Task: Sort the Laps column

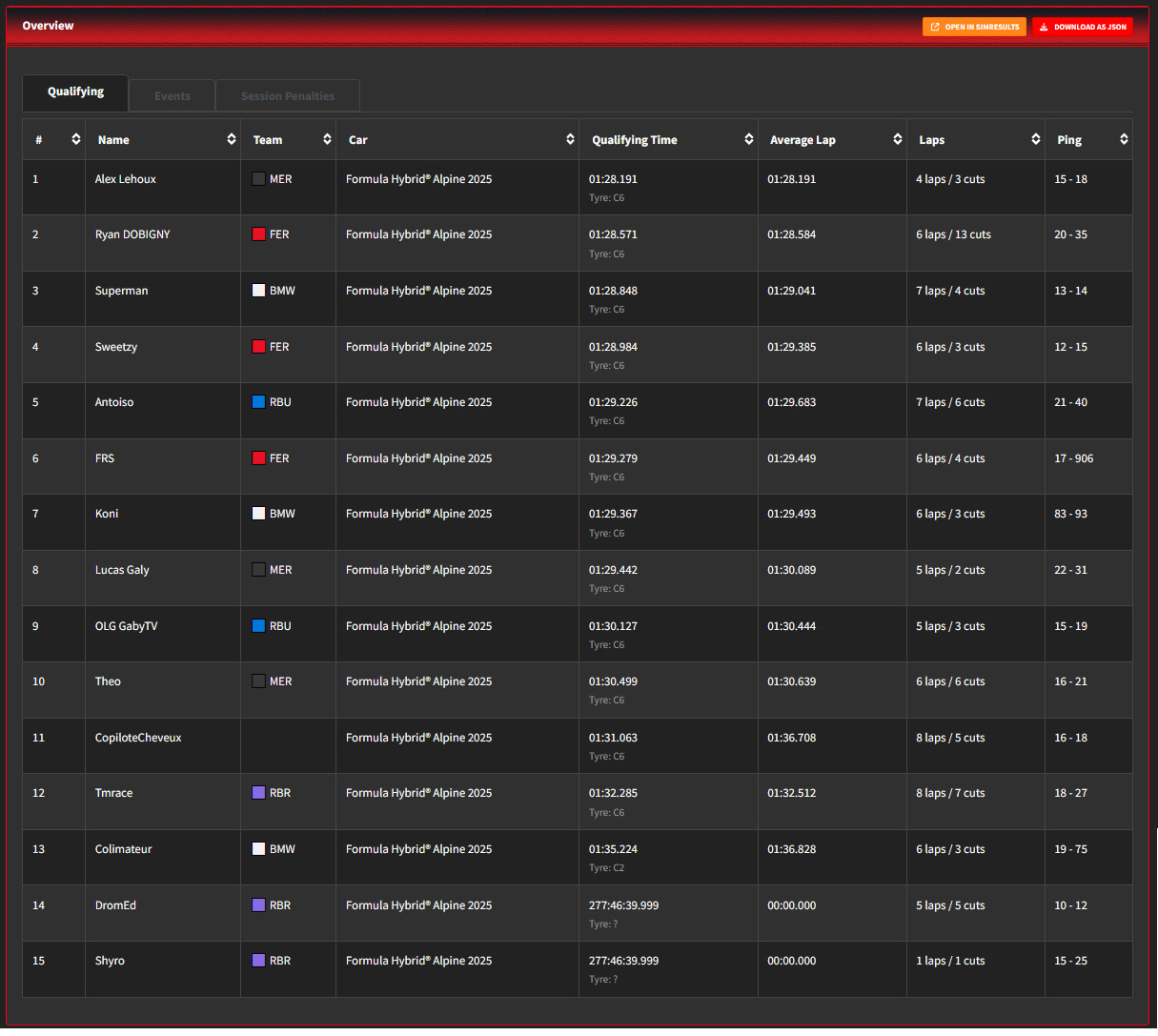Action: [1035, 139]
